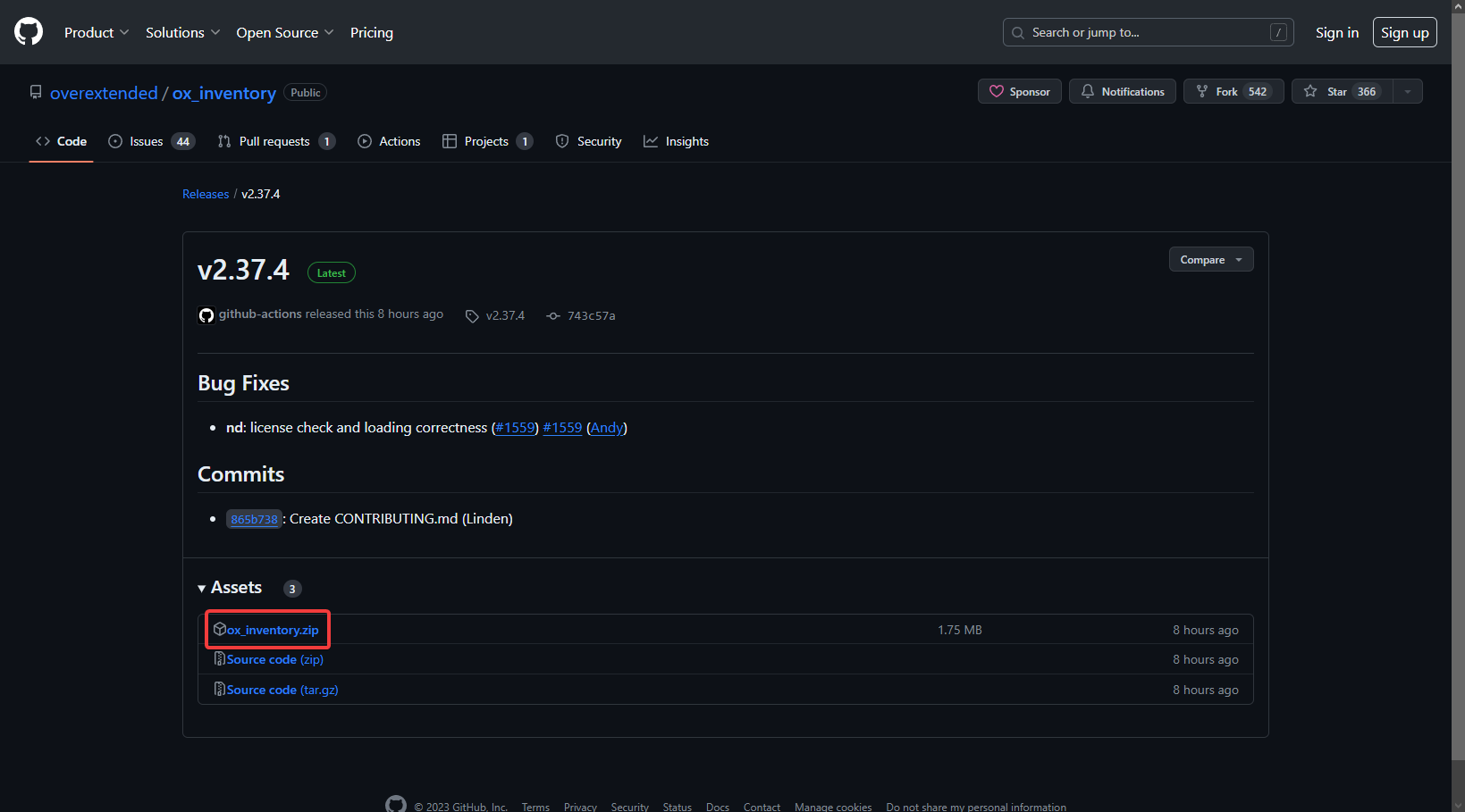Click the Issues count badge 44
Viewport: 1465px width, 812px height.
[x=183, y=141]
